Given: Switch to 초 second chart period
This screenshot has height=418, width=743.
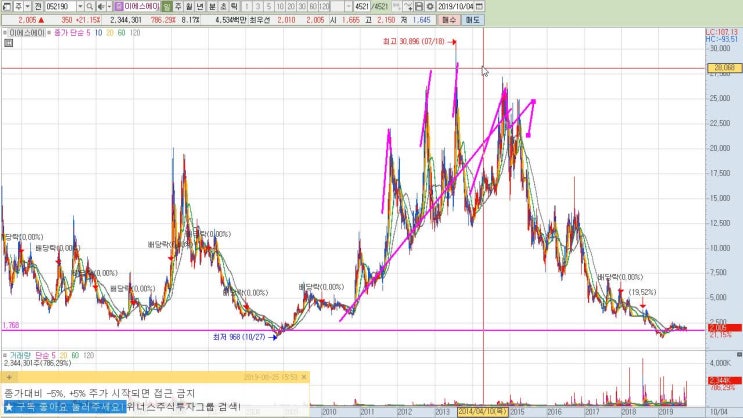Looking at the screenshot, I should [x=223, y=7].
